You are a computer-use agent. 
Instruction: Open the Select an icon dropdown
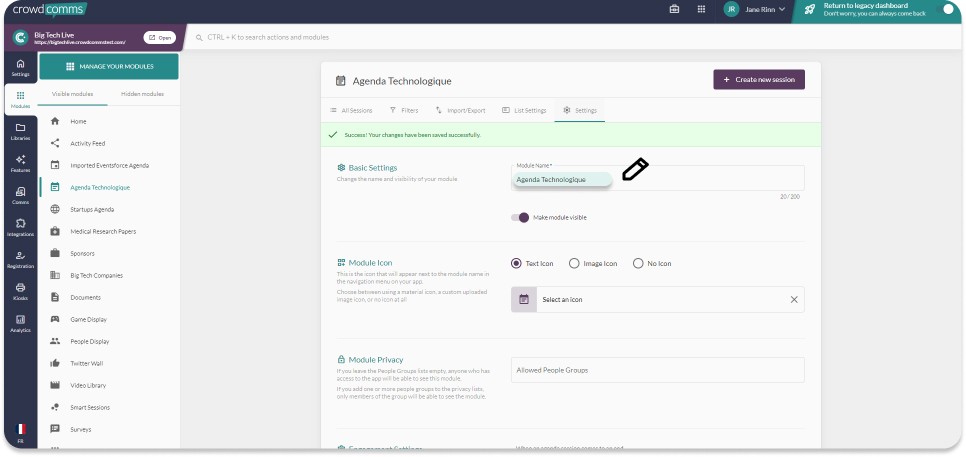pyautogui.click(x=660, y=299)
